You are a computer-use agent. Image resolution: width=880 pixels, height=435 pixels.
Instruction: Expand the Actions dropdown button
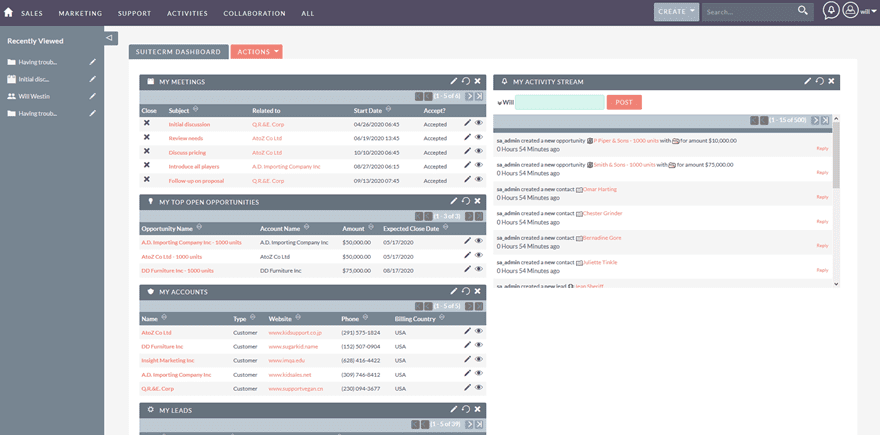256,51
